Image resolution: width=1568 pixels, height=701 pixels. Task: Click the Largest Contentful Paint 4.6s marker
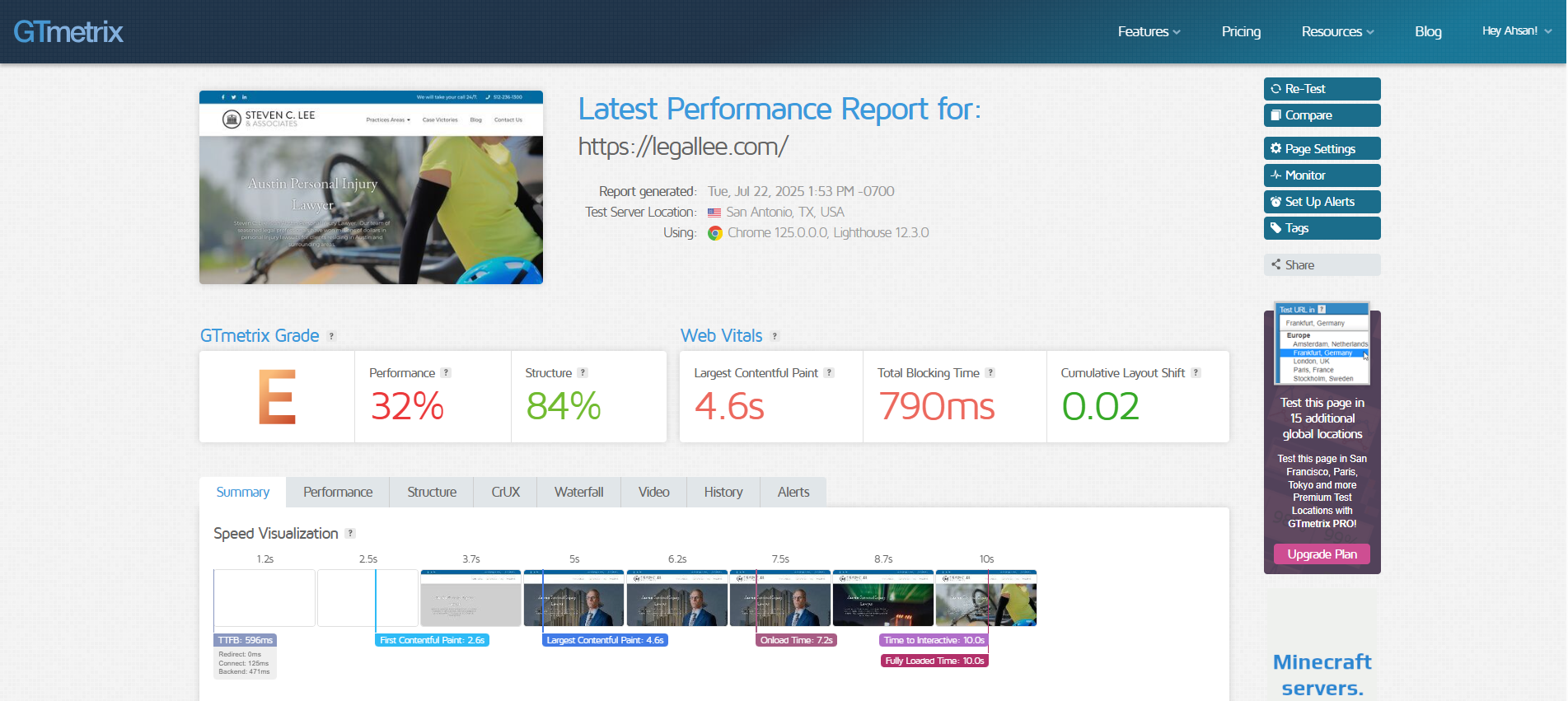click(605, 640)
